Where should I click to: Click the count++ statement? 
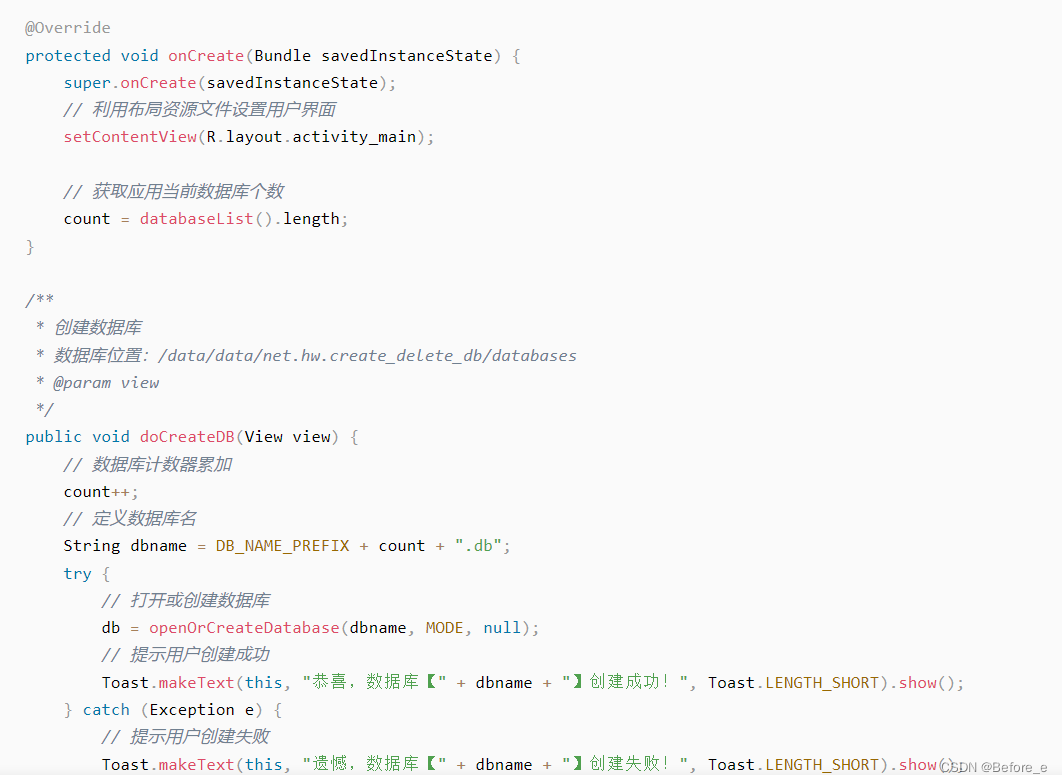[100, 492]
